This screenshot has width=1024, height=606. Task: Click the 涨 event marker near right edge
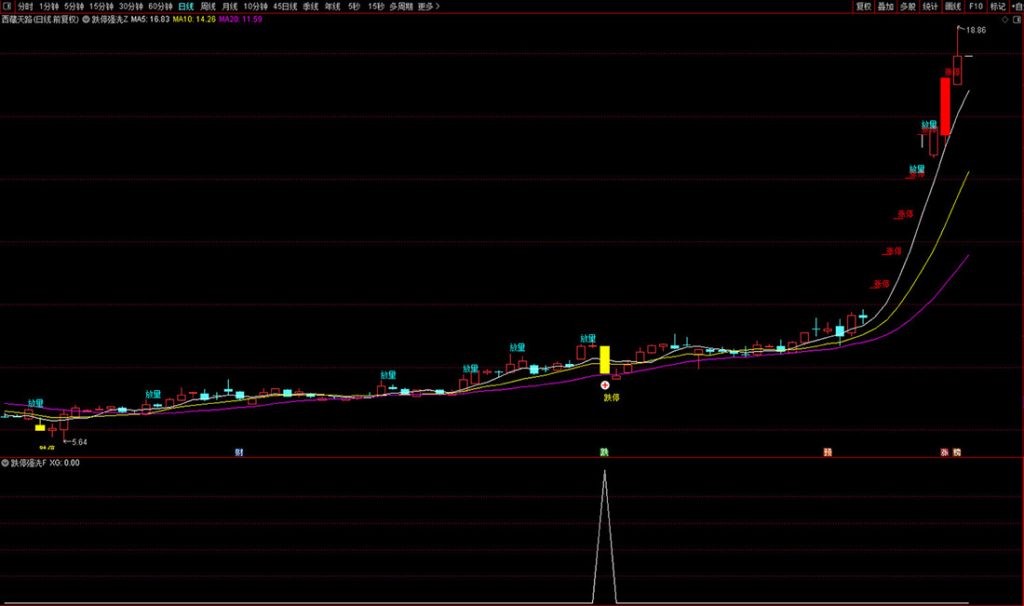(944, 452)
